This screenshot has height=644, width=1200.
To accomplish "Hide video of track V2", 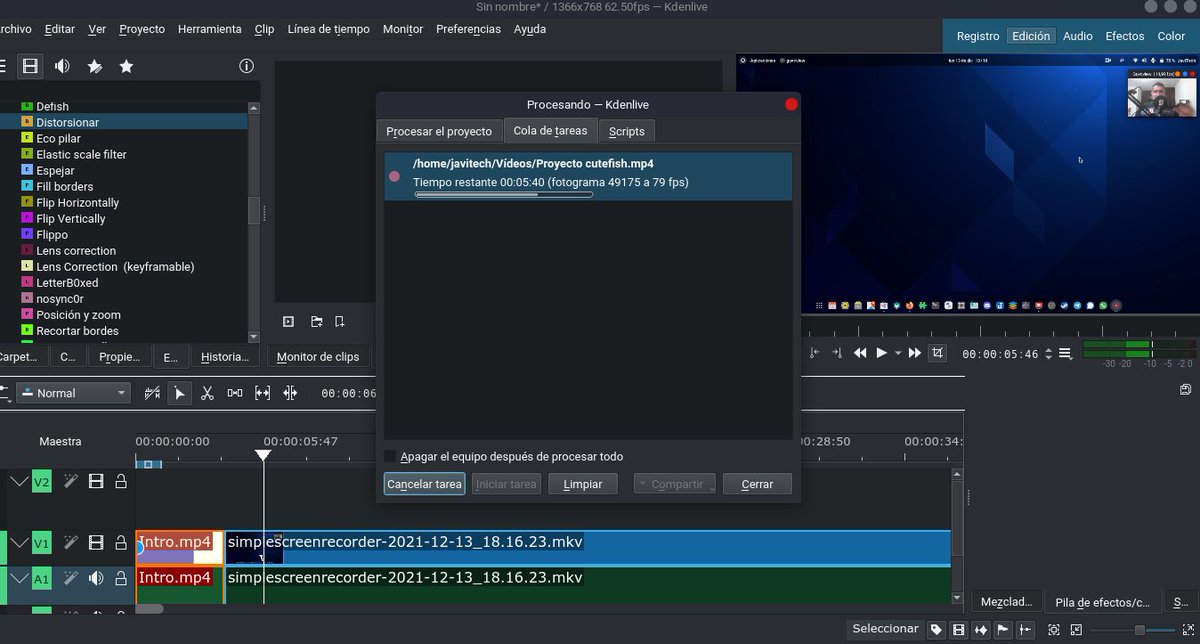I will click(x=96, y=482).
